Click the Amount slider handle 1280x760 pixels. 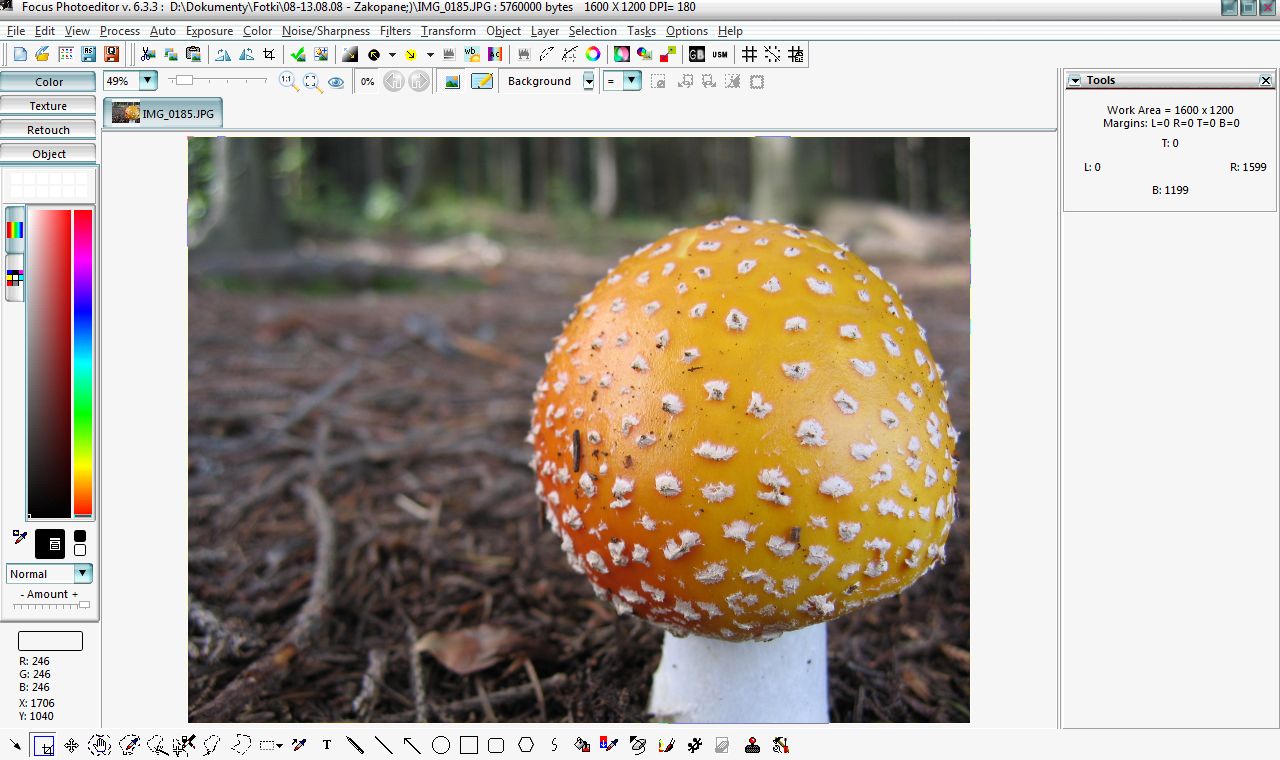tap(84, 605)
